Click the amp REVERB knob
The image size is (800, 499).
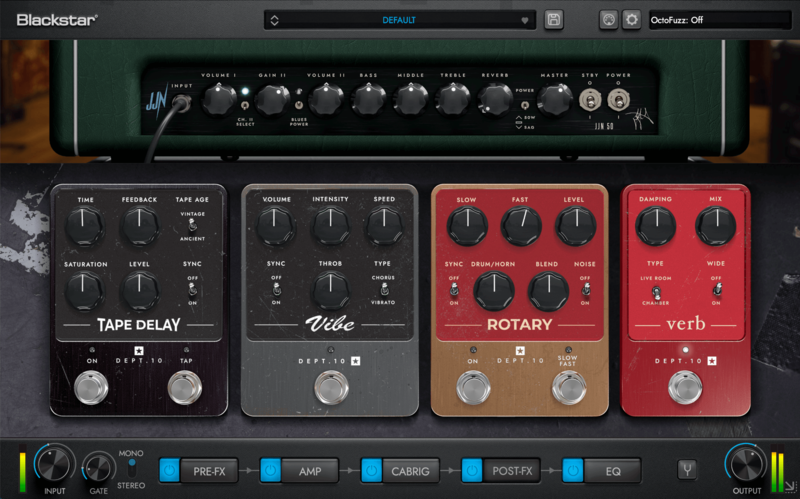point(495,99)
